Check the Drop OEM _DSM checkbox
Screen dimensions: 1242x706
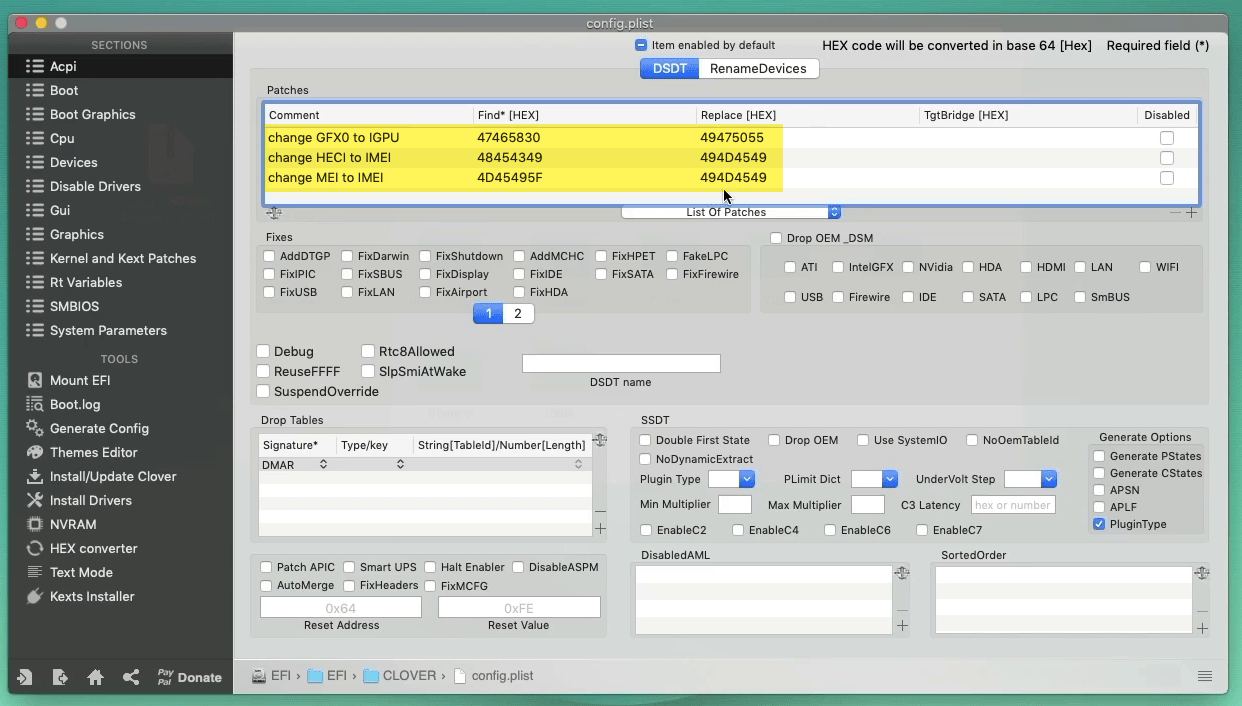click(776, 238)
